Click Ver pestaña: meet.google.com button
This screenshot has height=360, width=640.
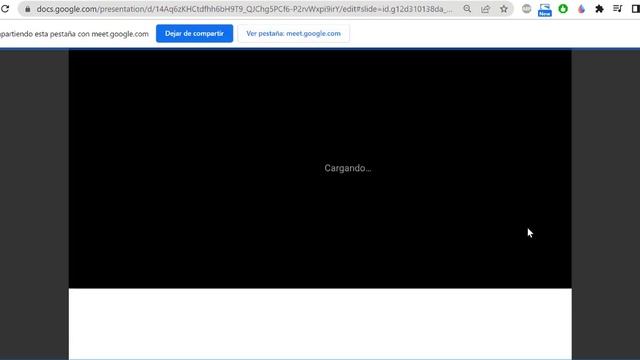293,33
